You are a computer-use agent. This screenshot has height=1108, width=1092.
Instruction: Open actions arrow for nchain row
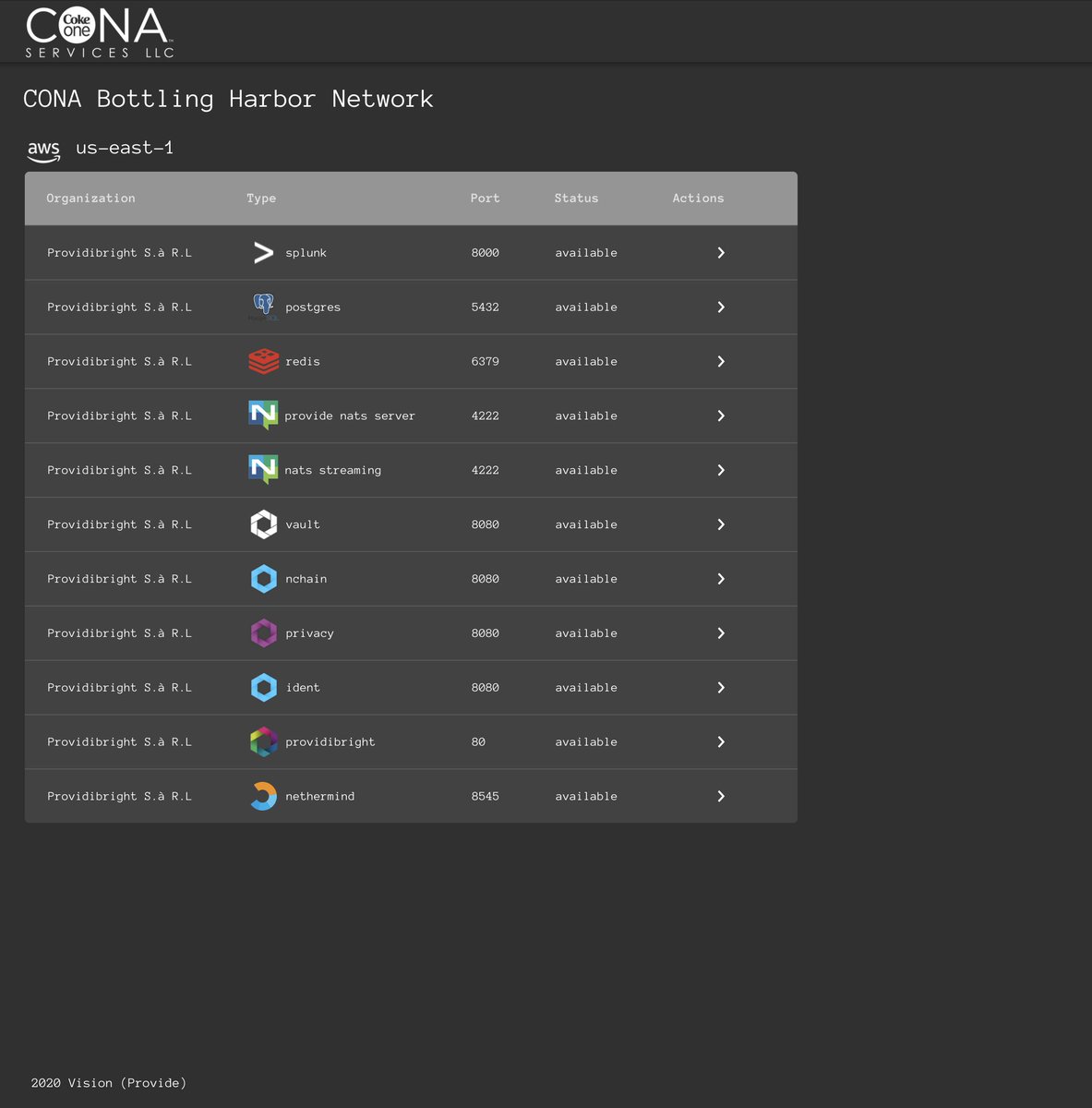click(x=721, y=579)
